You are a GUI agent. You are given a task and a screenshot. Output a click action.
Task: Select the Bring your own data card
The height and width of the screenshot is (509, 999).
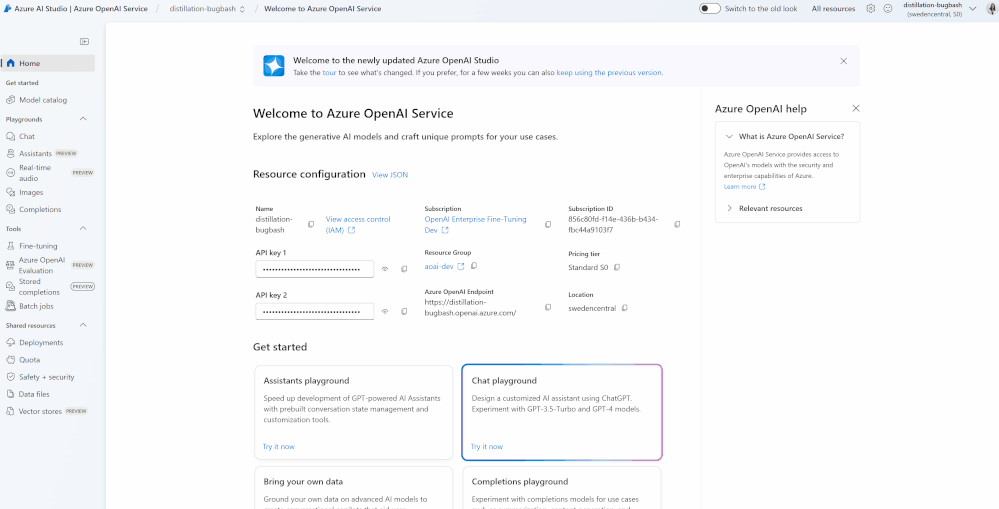click(x=354, y=487)
